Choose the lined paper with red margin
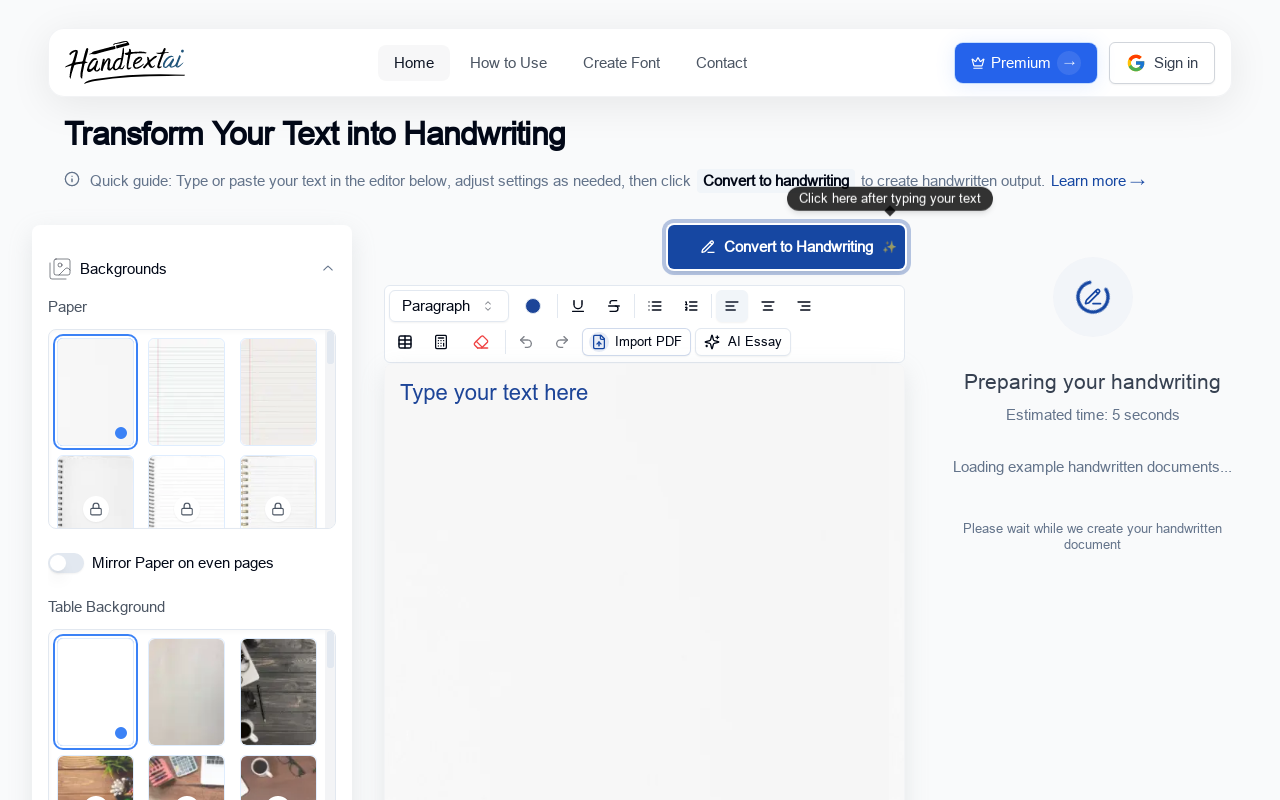This screenshot has height=800, width=1280. [278, 392]
